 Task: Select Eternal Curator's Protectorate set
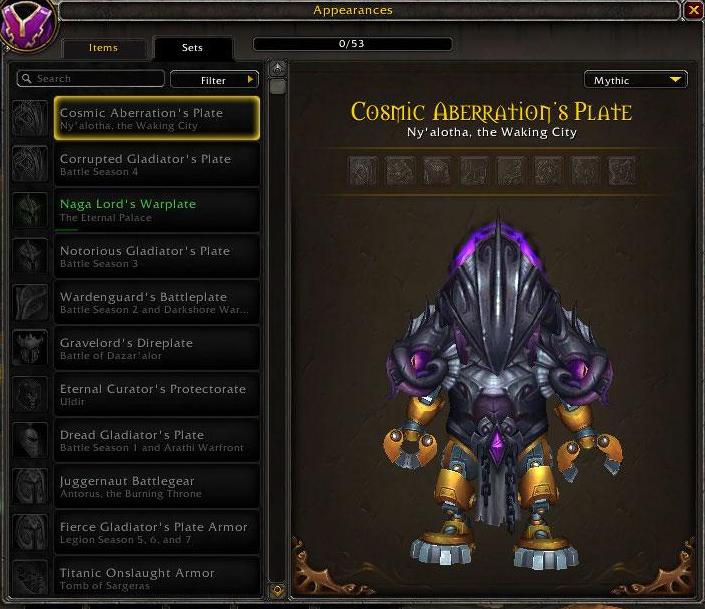(x=157, y=394)
